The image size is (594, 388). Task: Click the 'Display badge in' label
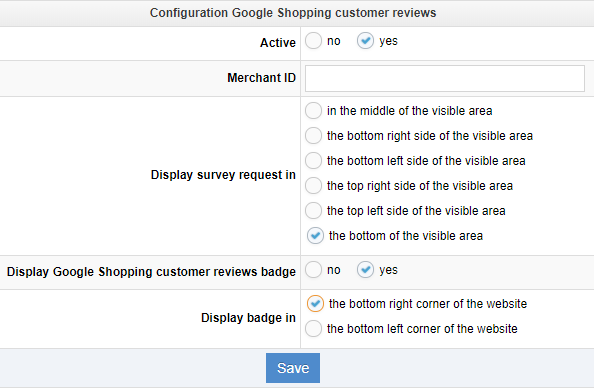(x=248, y=318)
